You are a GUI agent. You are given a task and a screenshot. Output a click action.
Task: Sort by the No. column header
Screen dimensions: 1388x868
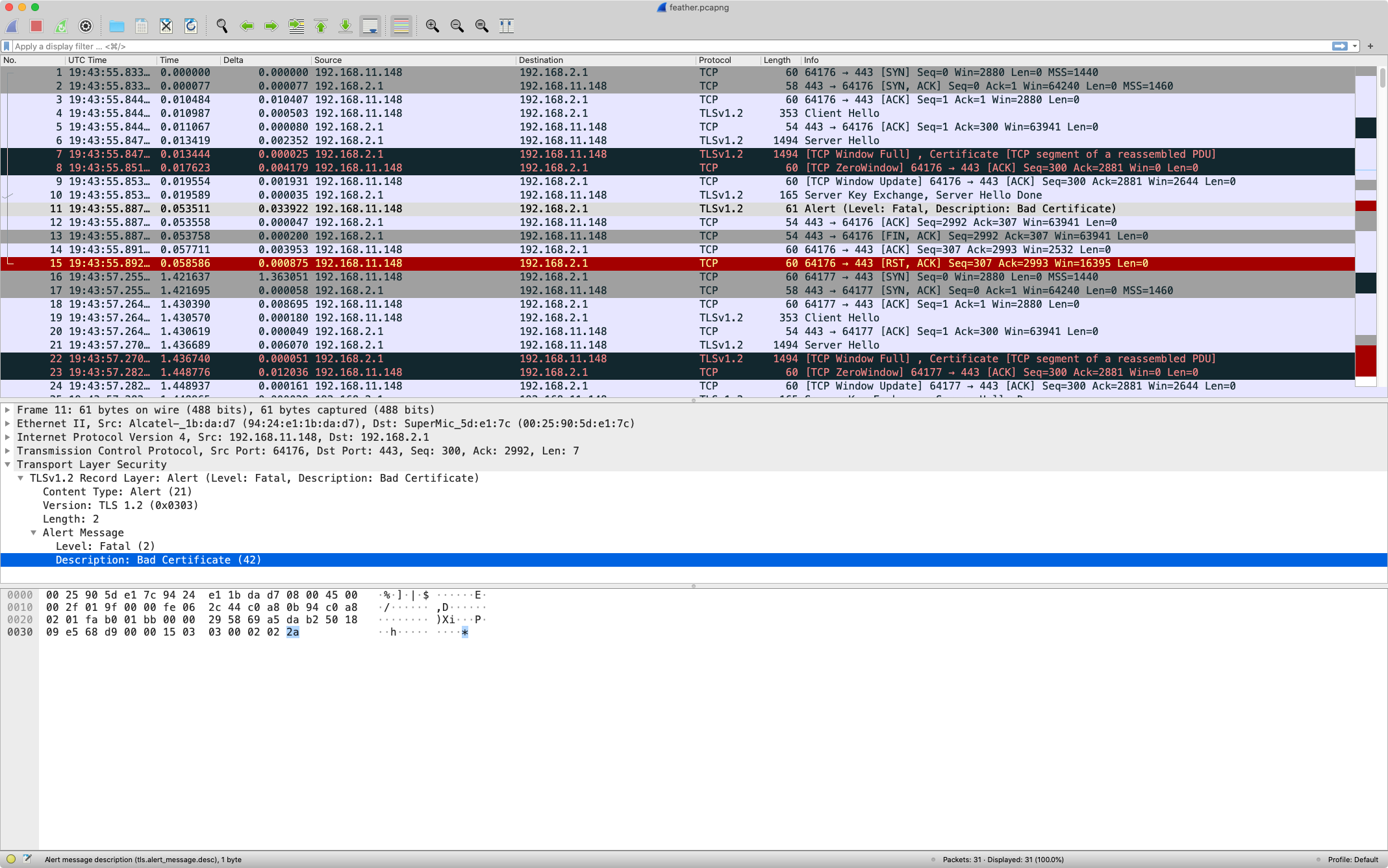tap(32, 60)
